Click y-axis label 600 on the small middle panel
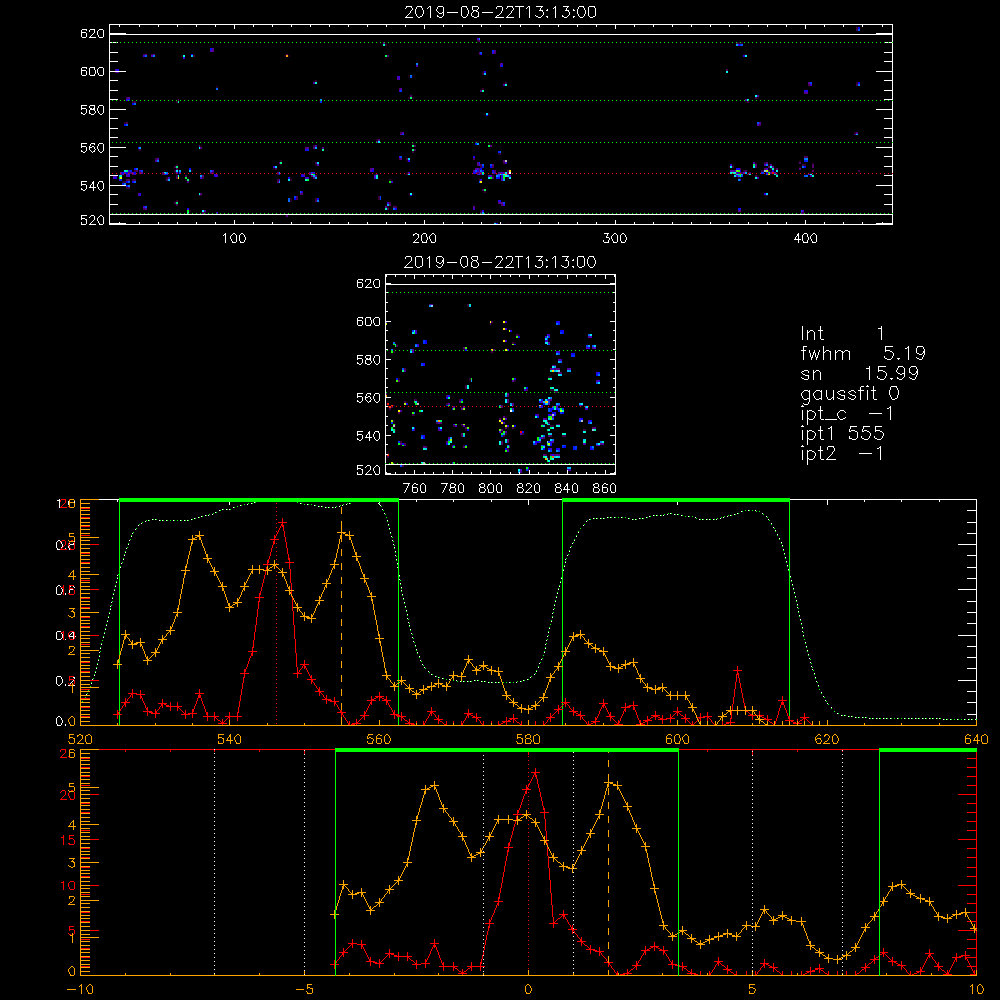 369,321
